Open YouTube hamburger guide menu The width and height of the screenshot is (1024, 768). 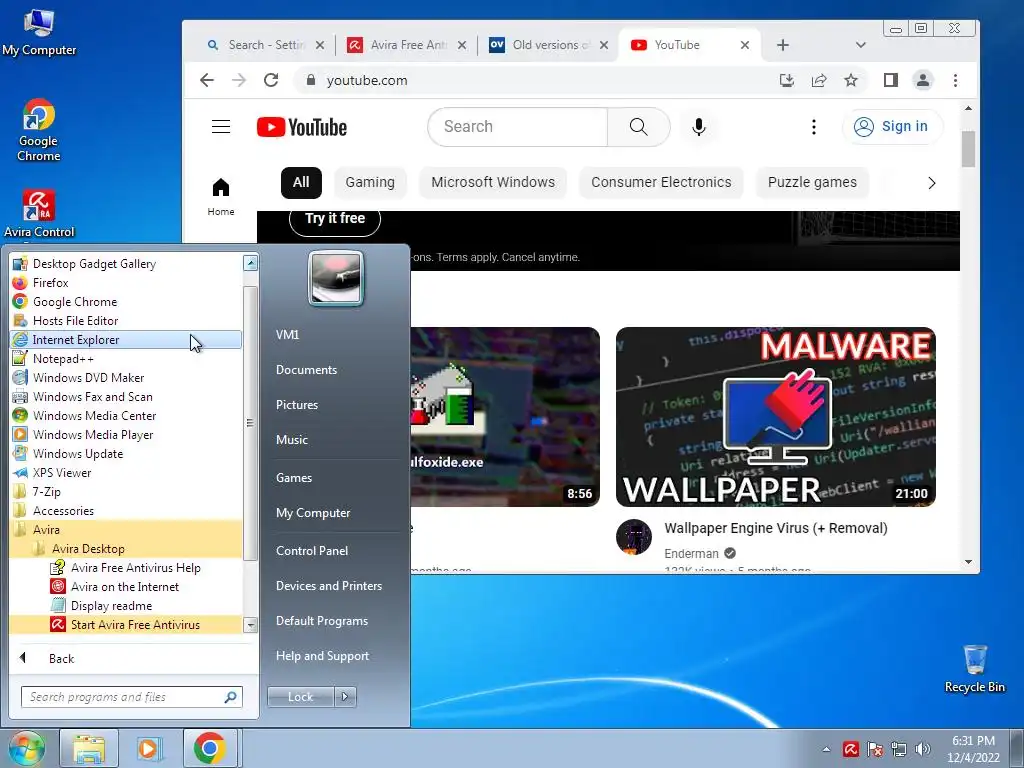(221, 127)
